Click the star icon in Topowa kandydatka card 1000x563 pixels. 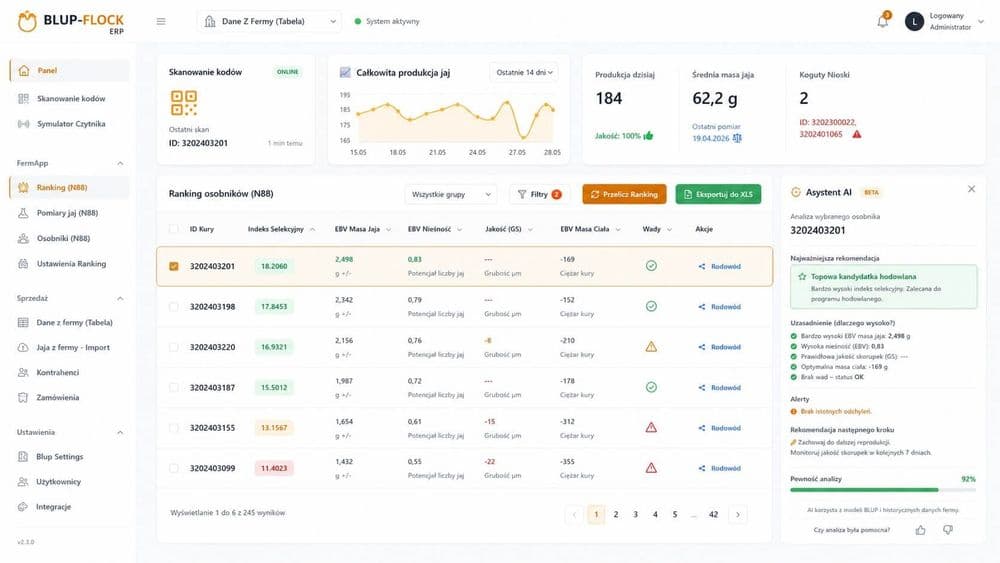coord(802,277)
